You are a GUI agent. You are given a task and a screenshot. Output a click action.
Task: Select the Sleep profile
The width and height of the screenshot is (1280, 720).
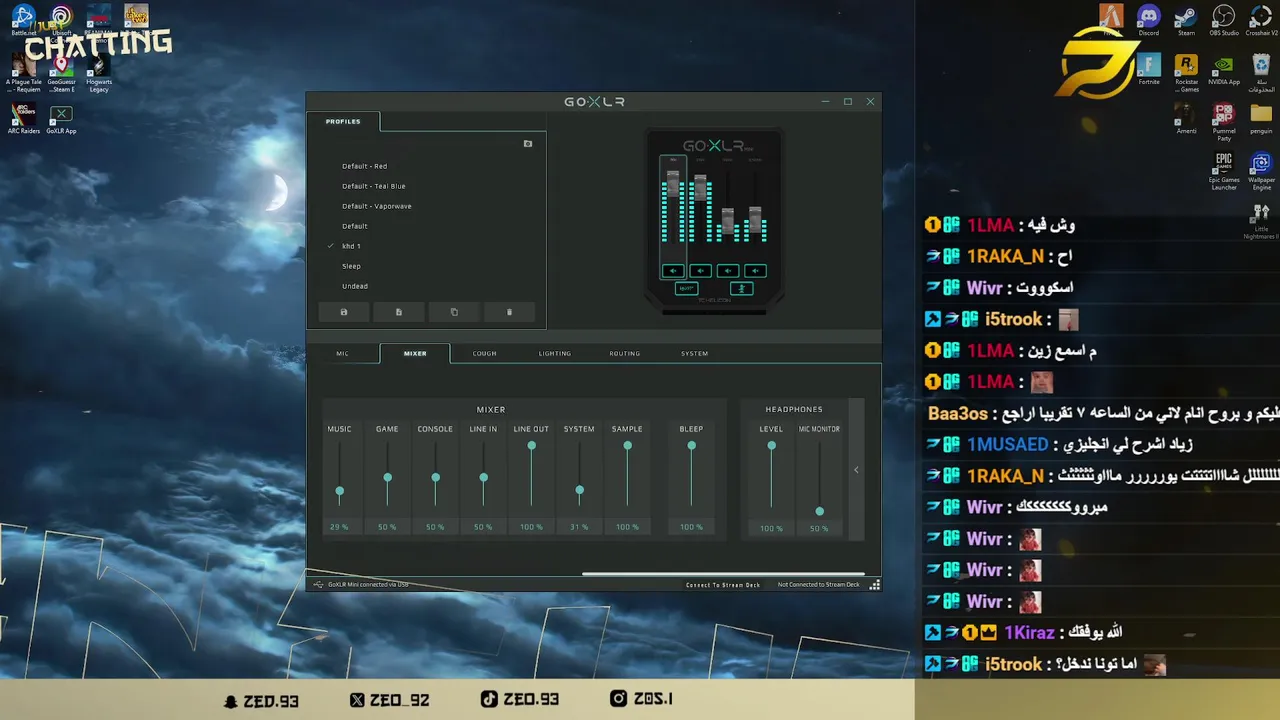[x=351, y=266]
